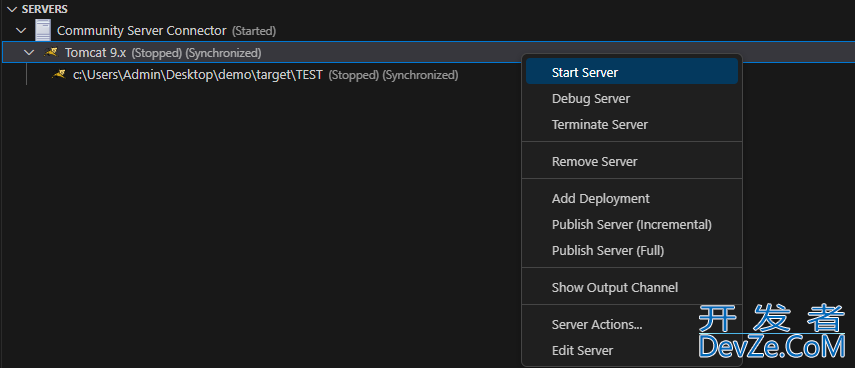This screenshot has height=368, width=855.
Task: Open Show Output Channel entry
Action: [x=631, y=288]
